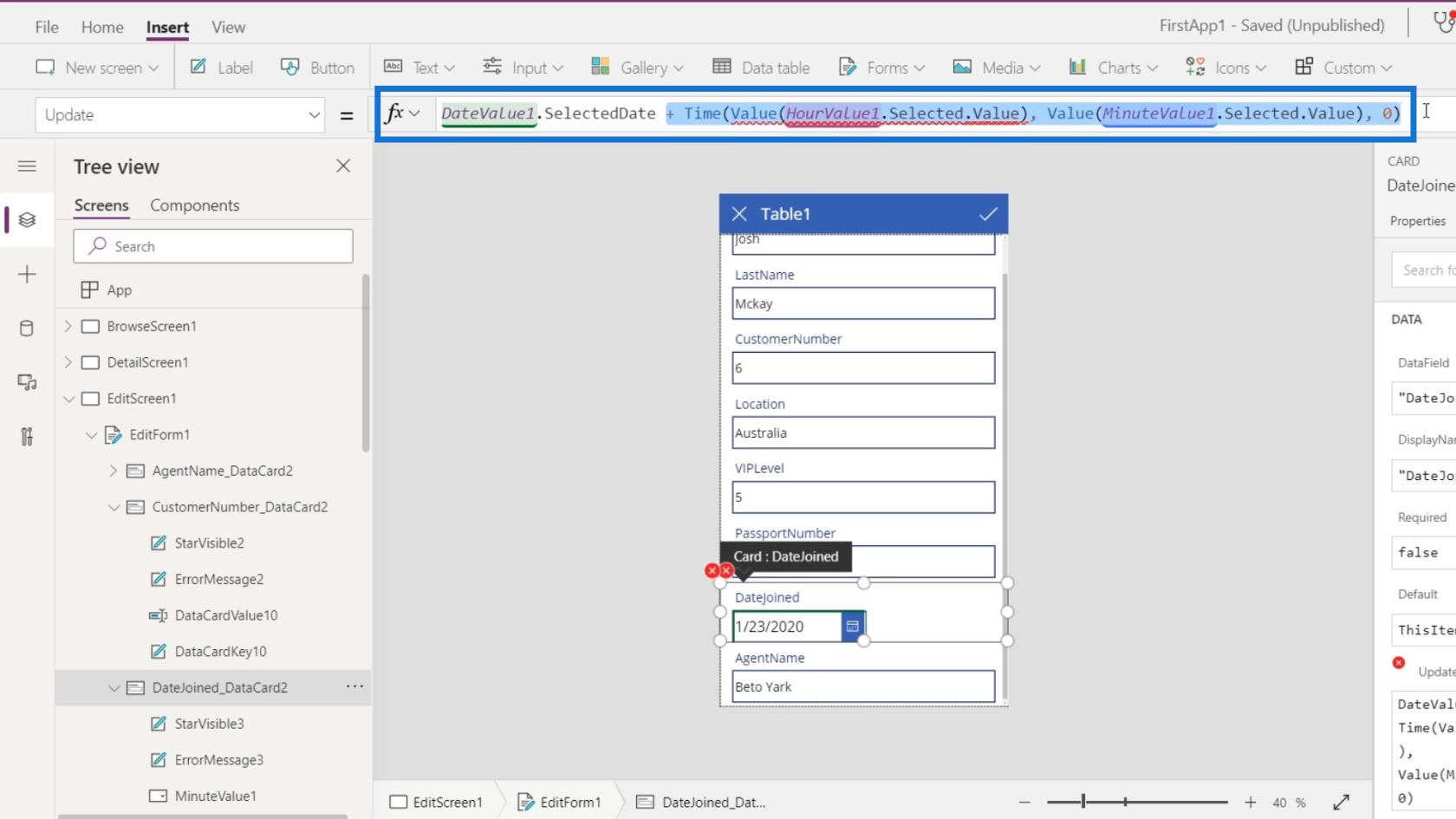Collapse the DateJoined_DataCard2 node
This screenshot has height=819, width=1456.
pos(114,687)
